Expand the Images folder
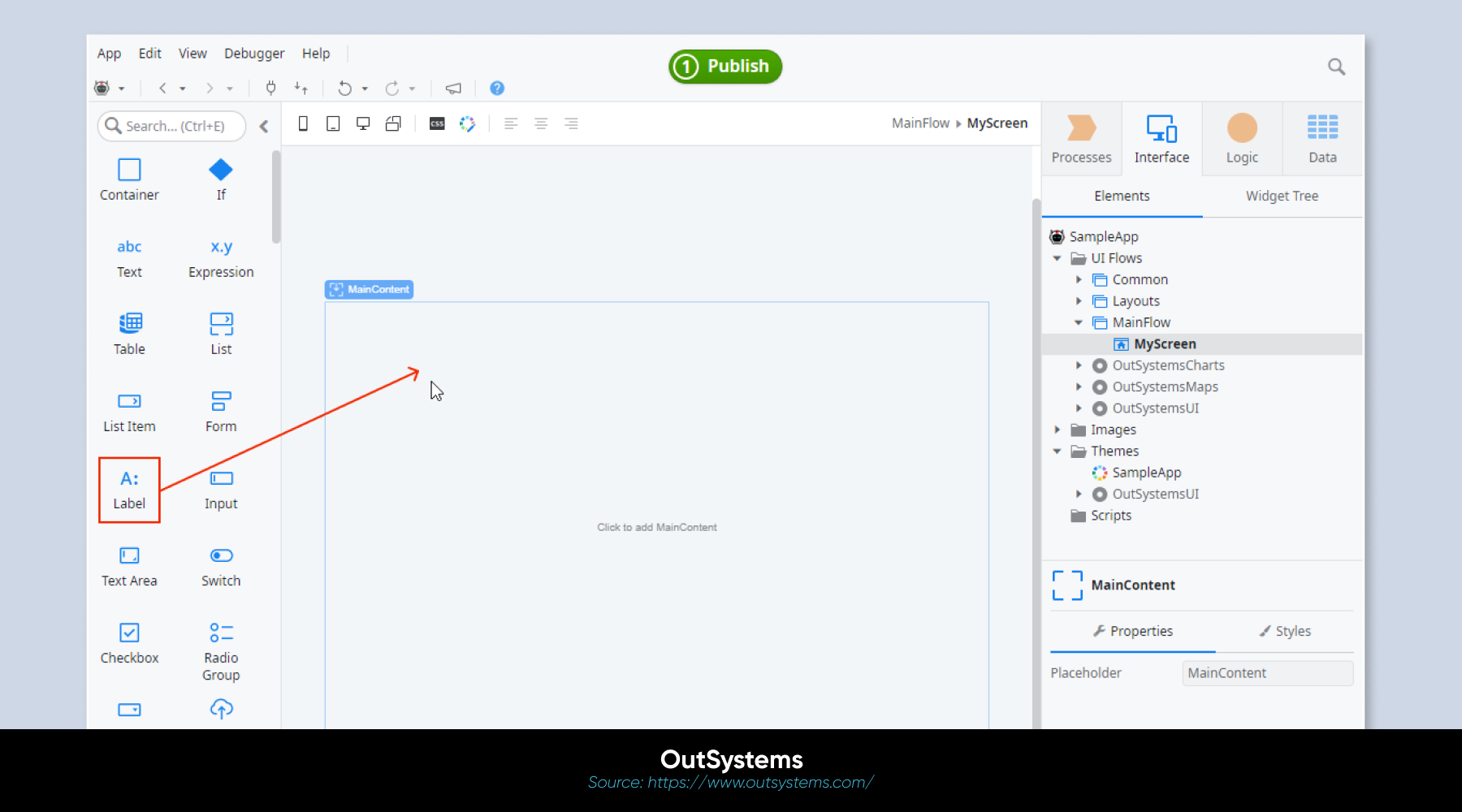 point(1058,430)
